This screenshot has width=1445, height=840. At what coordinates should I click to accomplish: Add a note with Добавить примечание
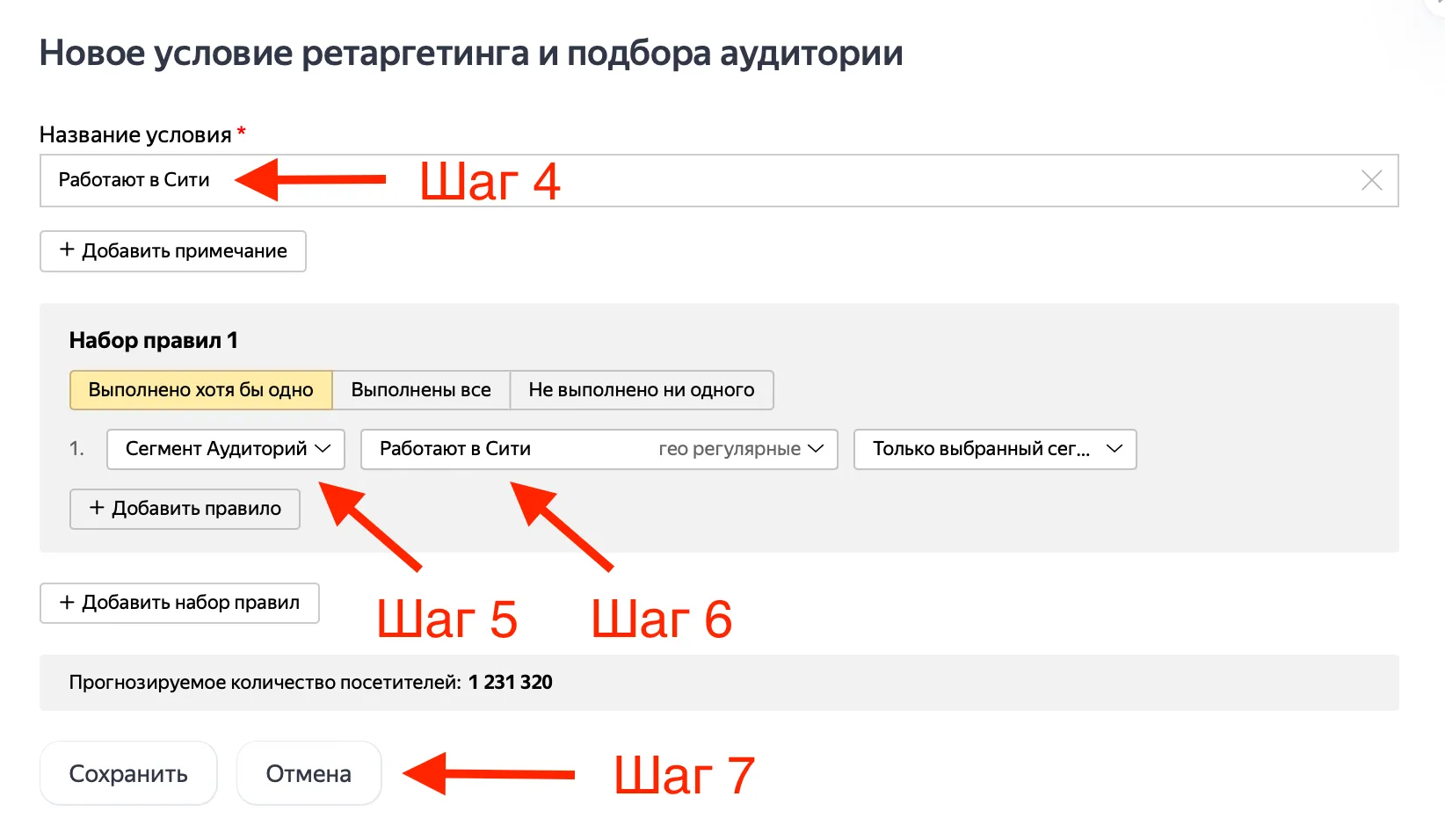coord(172,250)
